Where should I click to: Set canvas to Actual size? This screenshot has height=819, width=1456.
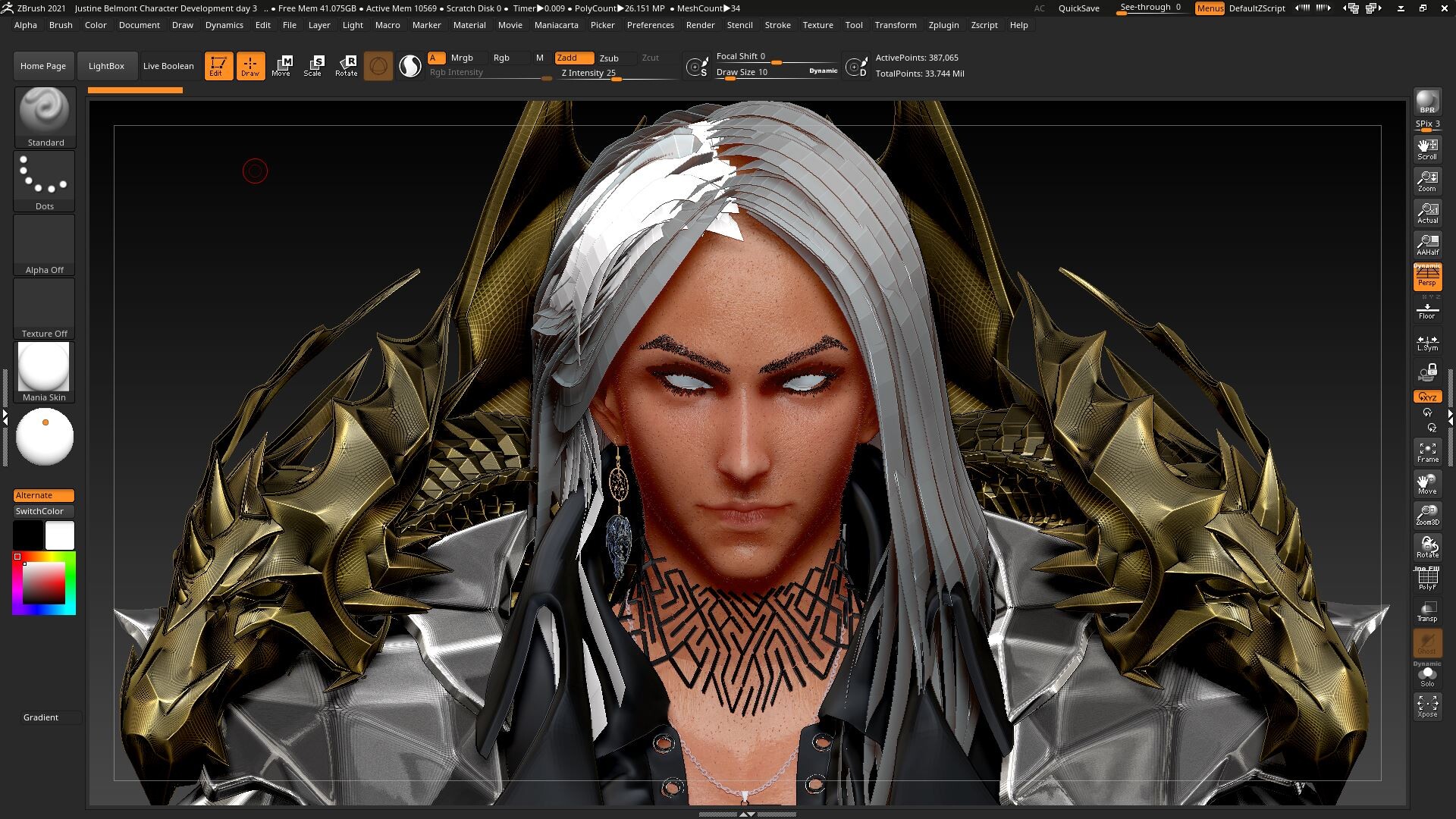[x=1427, y=212]
